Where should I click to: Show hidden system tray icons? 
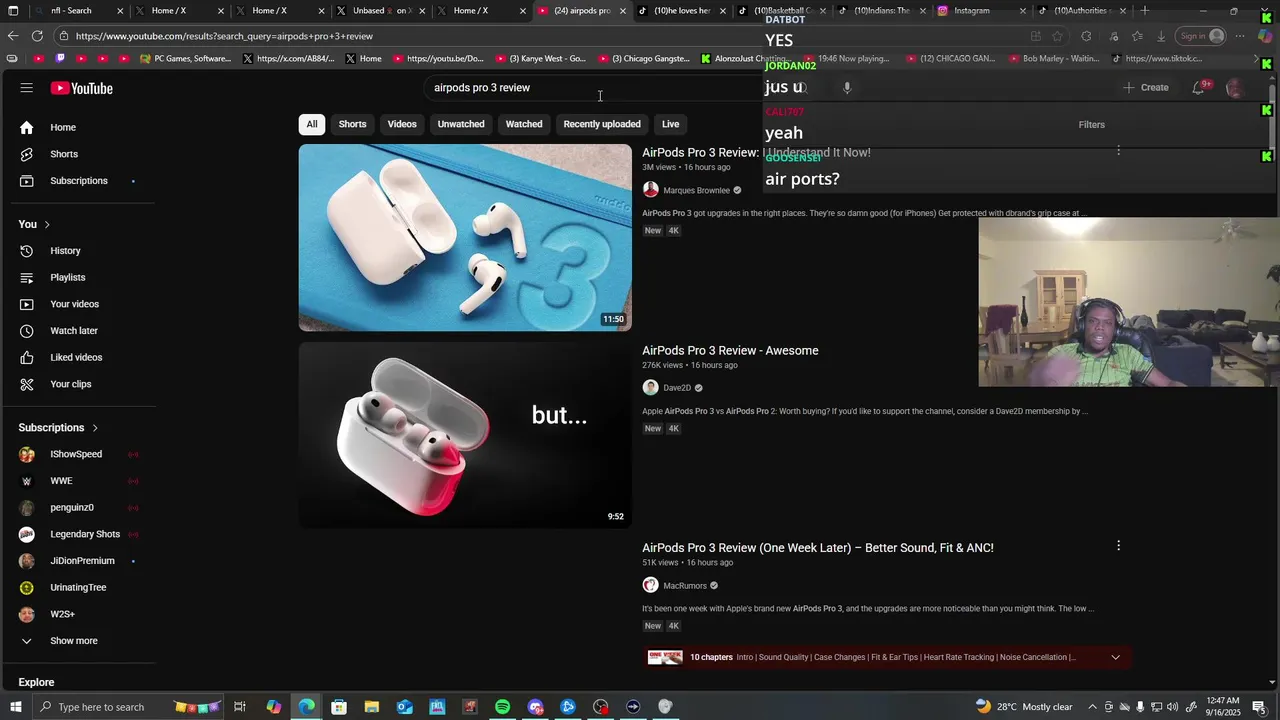[x=1092, y=707]
